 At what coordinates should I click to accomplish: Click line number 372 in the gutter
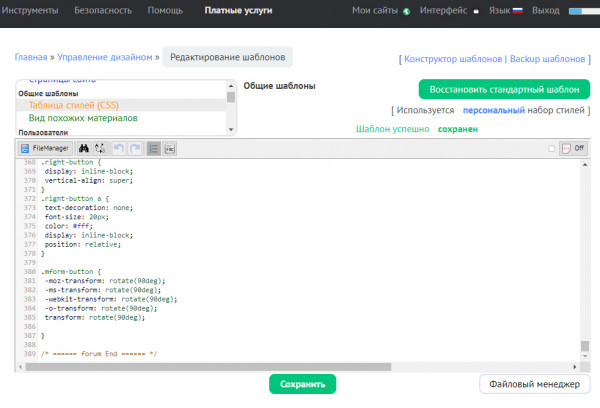29,199
